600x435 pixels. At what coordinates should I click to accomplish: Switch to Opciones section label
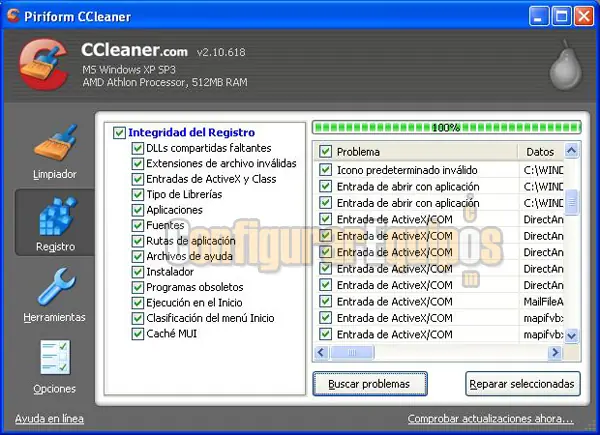(x=55, y=389)
